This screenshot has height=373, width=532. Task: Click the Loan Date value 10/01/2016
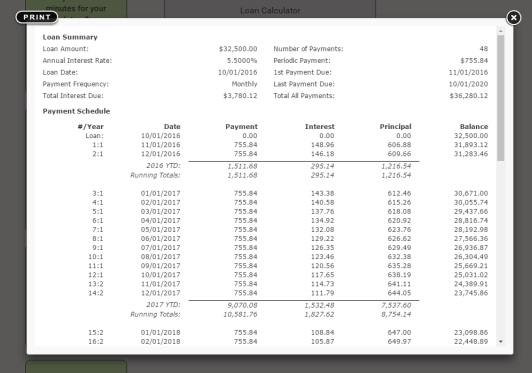pos(238,72)
